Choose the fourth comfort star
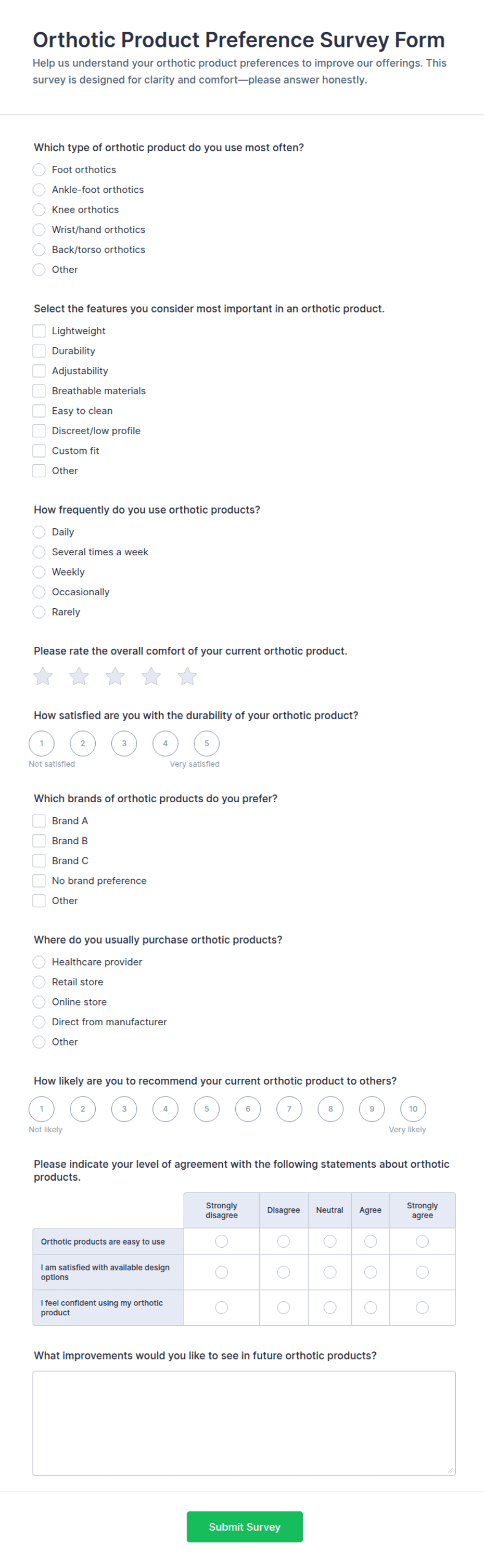The width and height of the screenshot is (484, 1568). coord(151,676)
